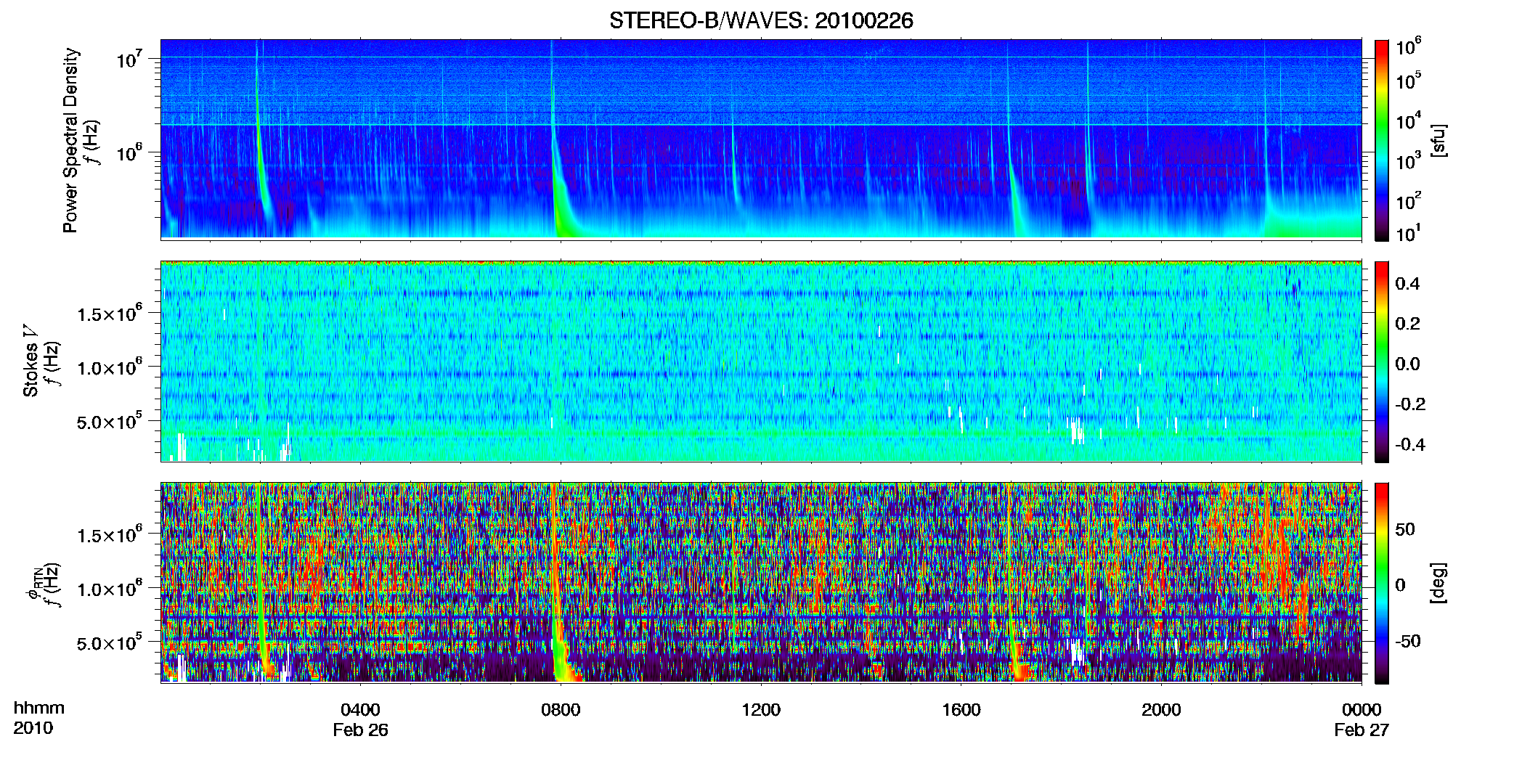Click the hhmm time format label
Screen dimensions: 1522x784
click(39, 708)
